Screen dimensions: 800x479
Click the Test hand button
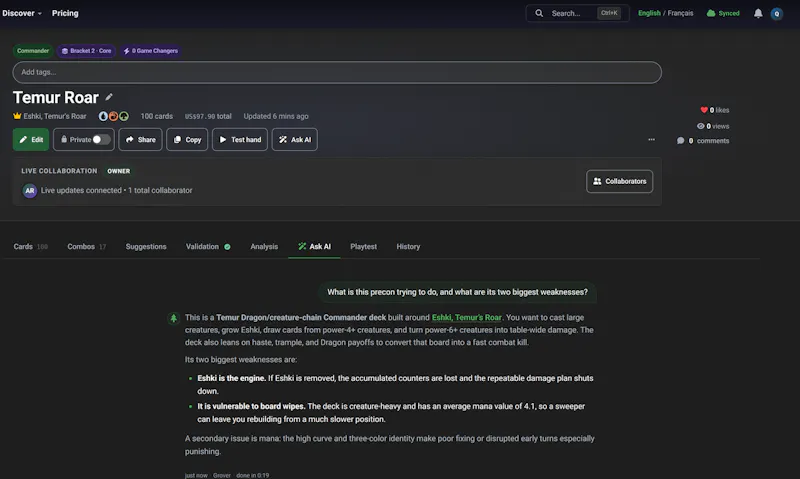tap(240, 140)
